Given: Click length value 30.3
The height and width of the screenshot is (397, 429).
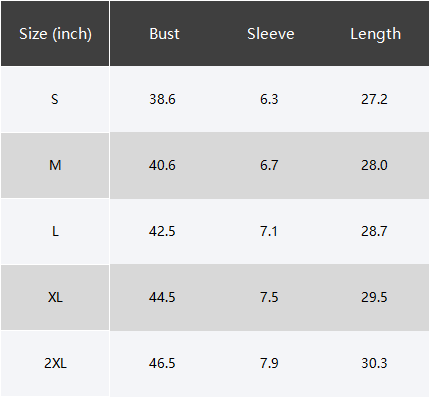Looking at the screenshot, I should pos(374,363).
